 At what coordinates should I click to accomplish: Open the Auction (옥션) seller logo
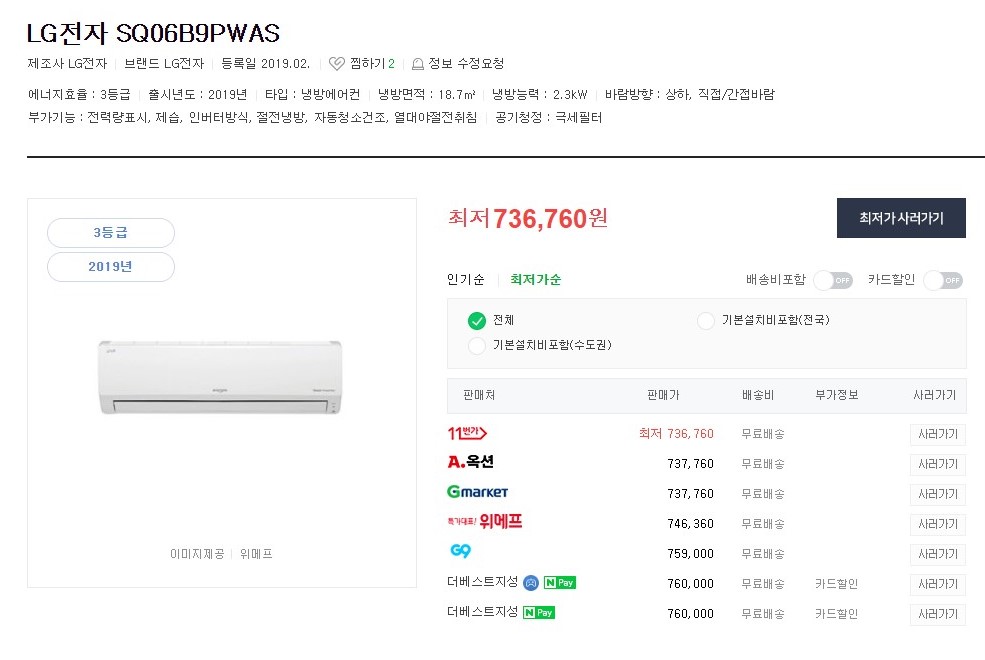pyautogui.click(x=470, y=463)
